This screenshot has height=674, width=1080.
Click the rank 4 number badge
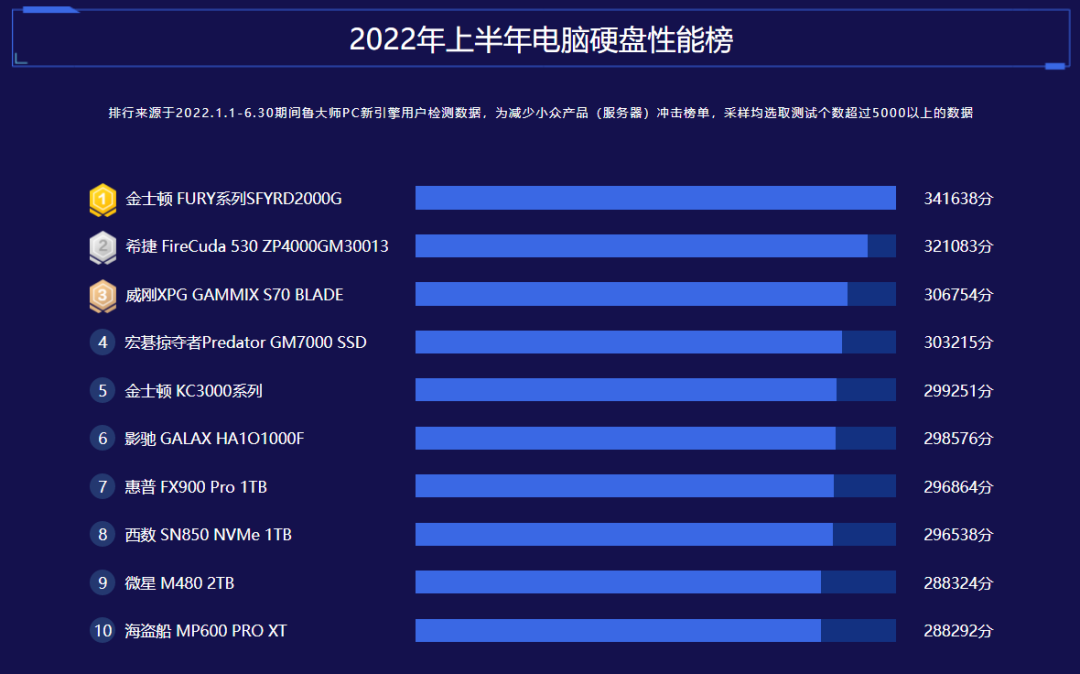pos(103,342)
